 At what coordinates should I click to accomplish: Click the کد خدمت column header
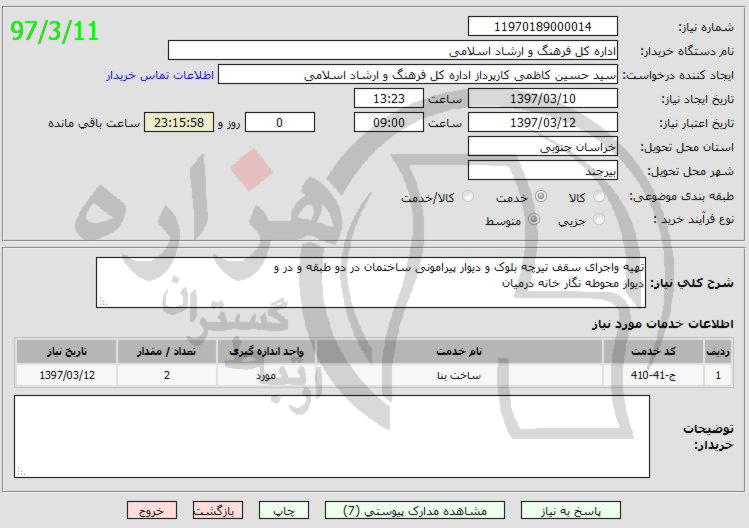653,352
